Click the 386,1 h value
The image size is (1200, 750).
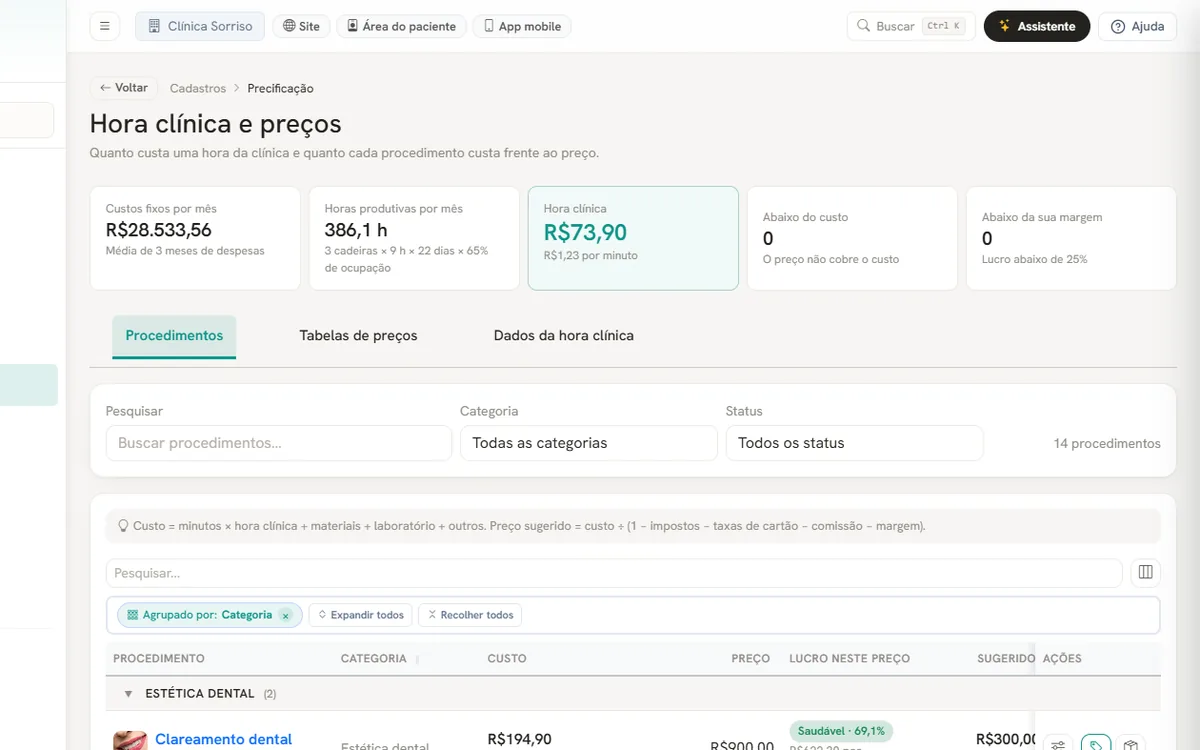click(x=356, y=230)
